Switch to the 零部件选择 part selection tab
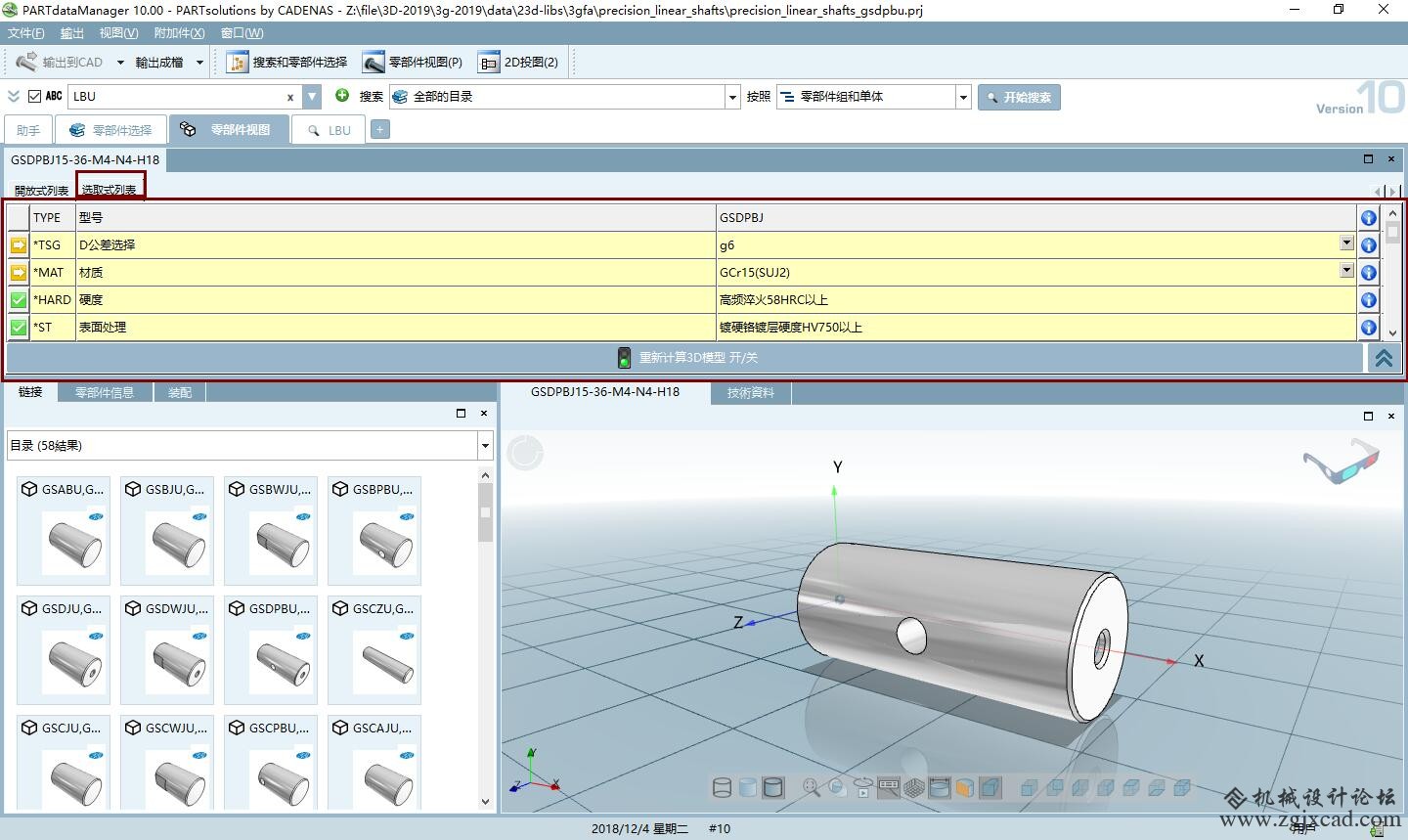 [111, 130]
